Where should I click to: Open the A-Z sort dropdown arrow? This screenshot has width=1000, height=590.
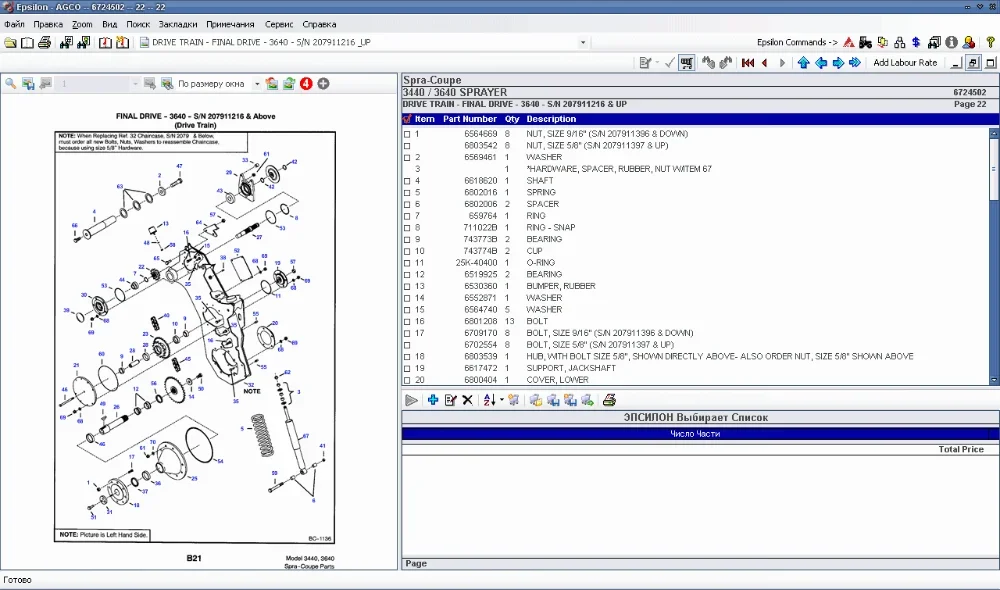point(500,400)
